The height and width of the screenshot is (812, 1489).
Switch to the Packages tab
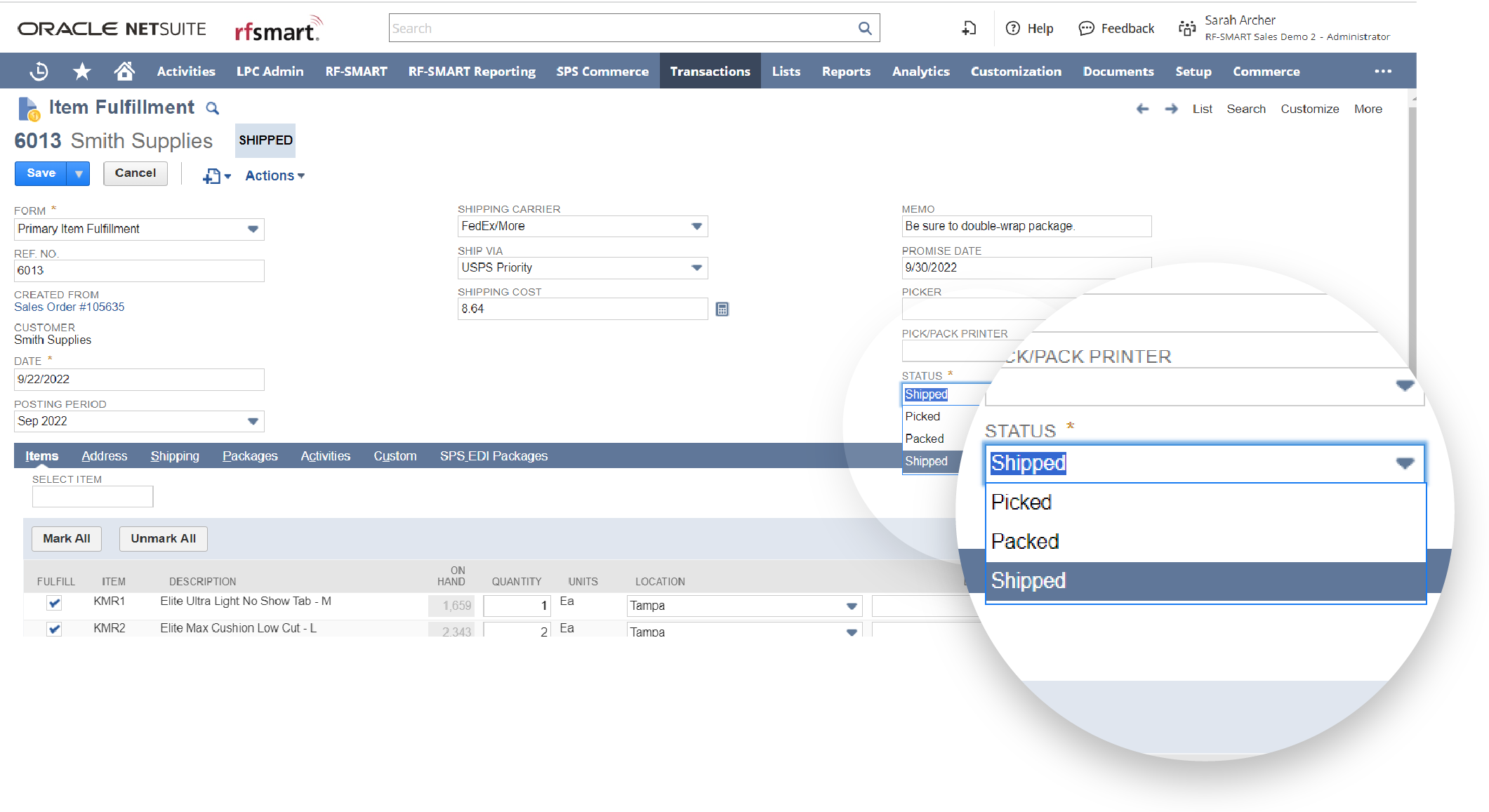pos(250,455)
